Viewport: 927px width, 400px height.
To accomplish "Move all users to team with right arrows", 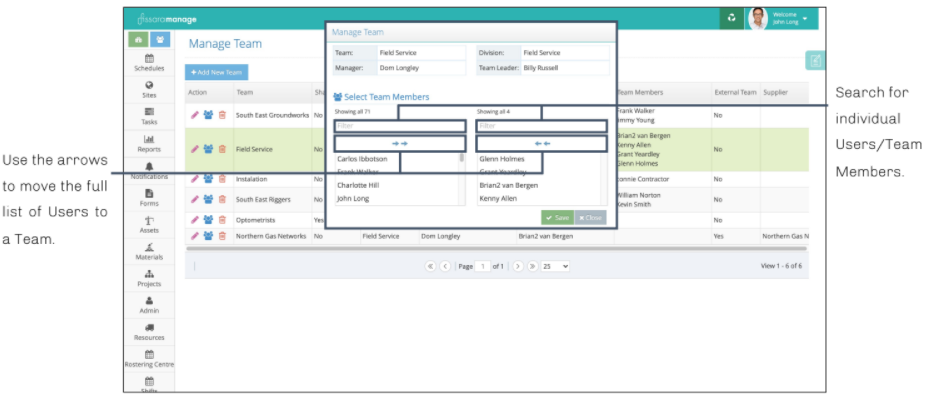I will click(400, 144).
